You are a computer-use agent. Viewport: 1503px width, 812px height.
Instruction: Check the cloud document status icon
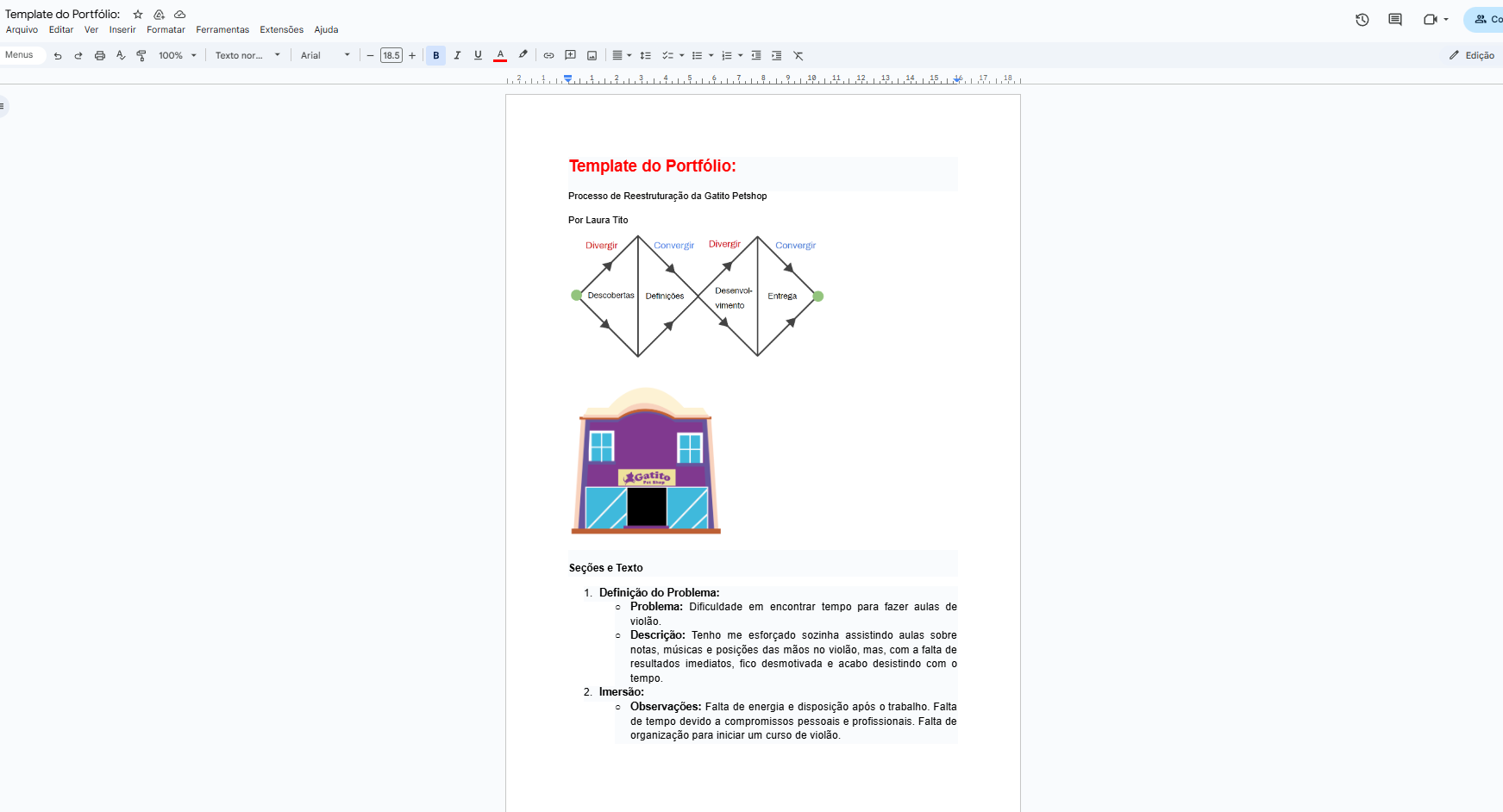pos(179,15)
